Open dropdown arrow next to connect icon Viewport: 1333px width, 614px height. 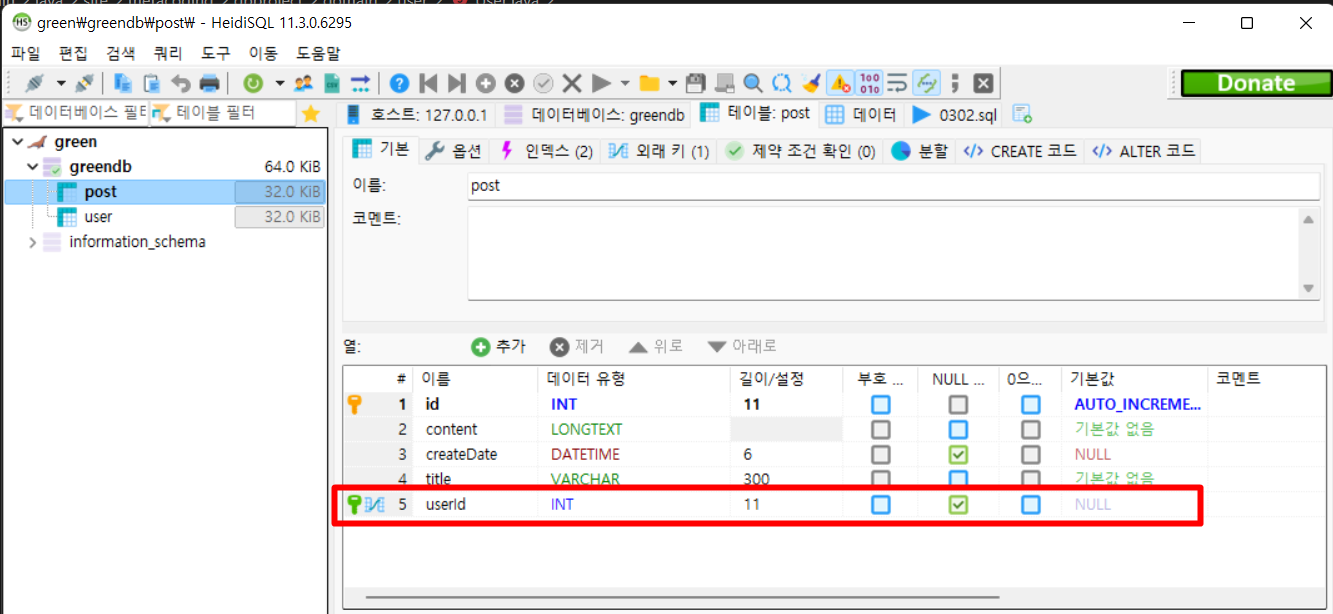point(61,83)
